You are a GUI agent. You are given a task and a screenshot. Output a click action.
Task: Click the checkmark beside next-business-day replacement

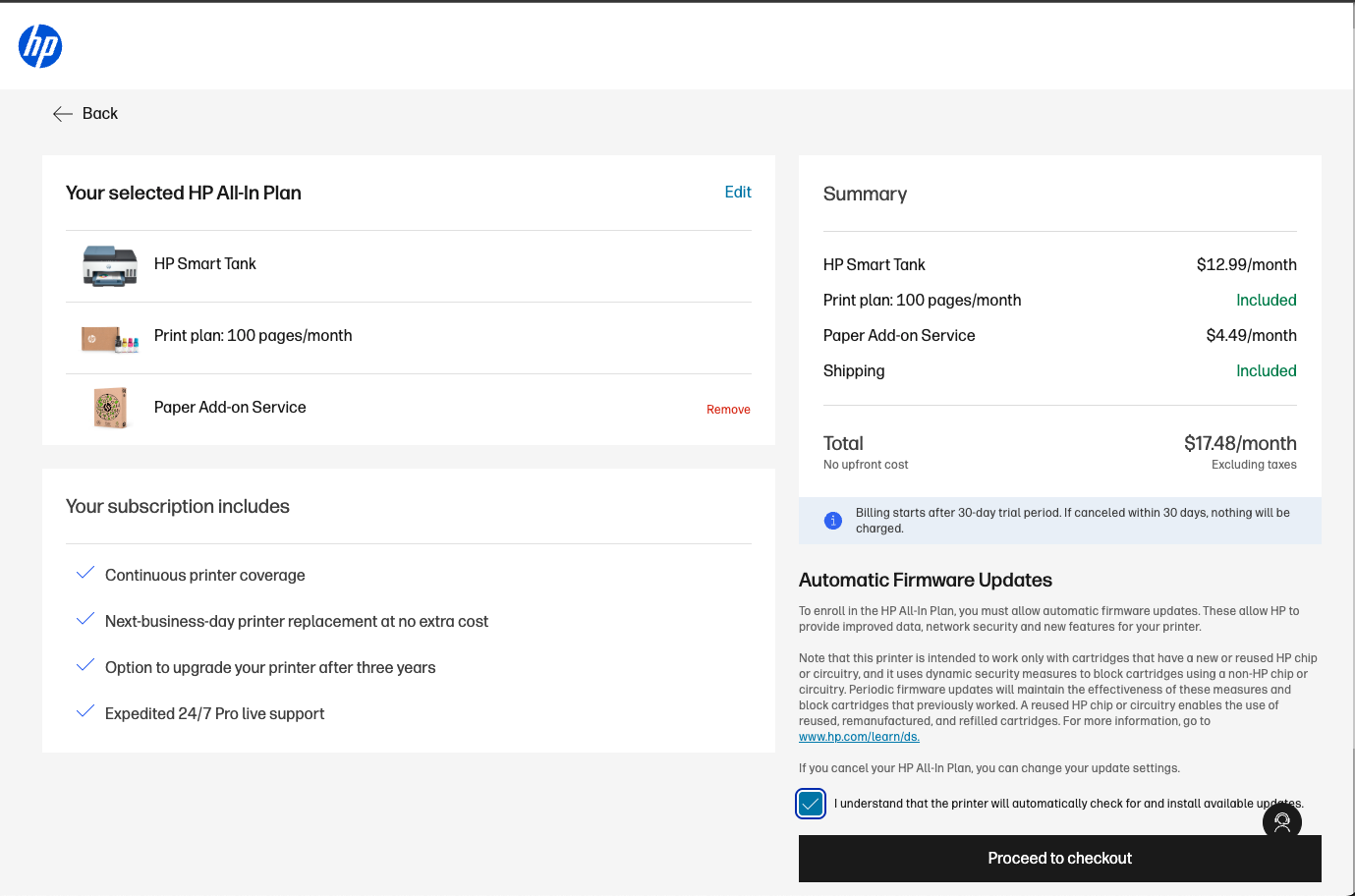click(x=85, y=619)
